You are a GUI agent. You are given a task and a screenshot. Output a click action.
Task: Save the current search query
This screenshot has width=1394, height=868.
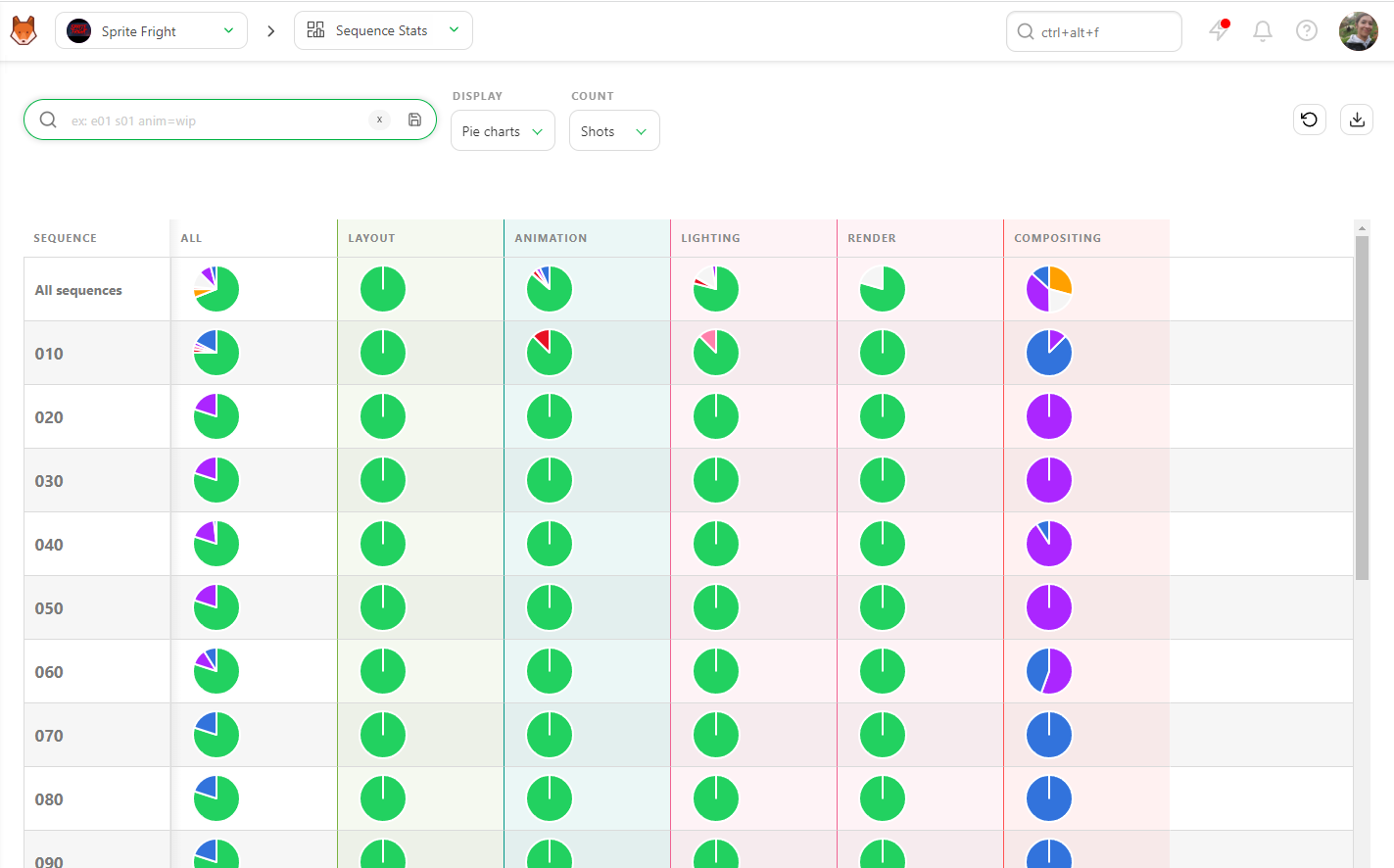415,120
